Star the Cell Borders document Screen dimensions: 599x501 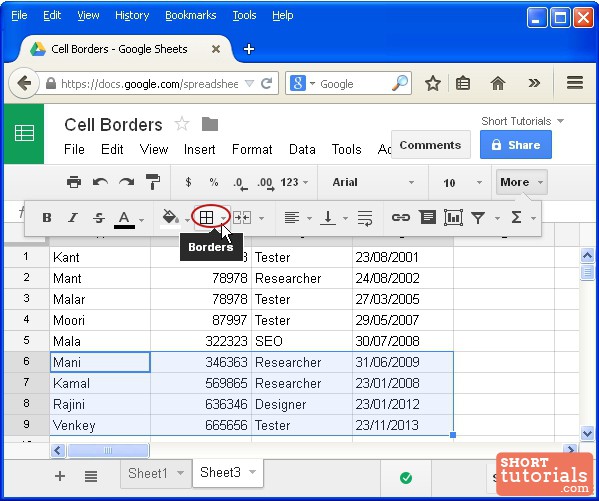click(x=182, y=124)
